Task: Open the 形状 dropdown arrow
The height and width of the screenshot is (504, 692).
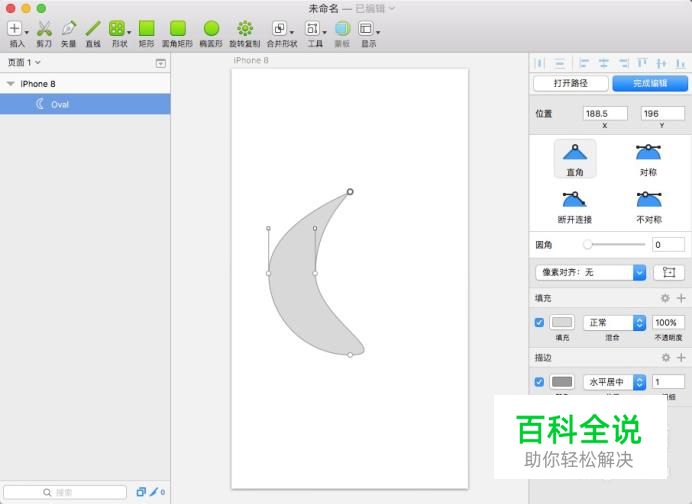Action: click(129, 32)
